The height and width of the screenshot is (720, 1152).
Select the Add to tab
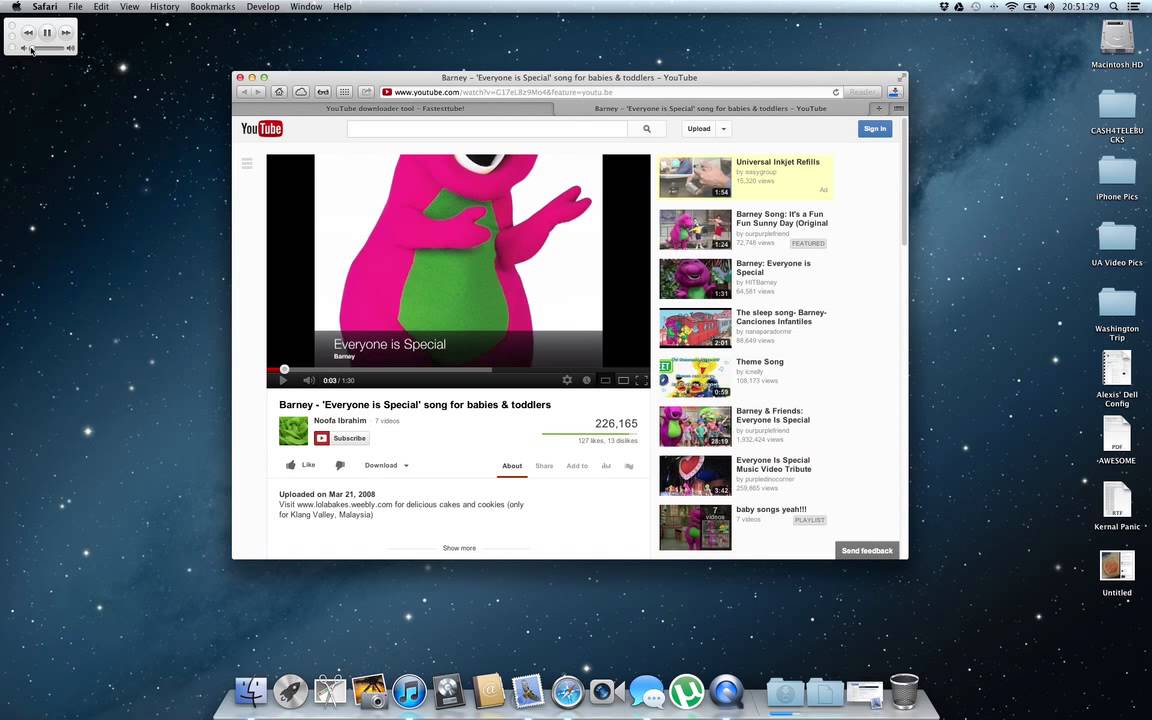coord(577,466)
